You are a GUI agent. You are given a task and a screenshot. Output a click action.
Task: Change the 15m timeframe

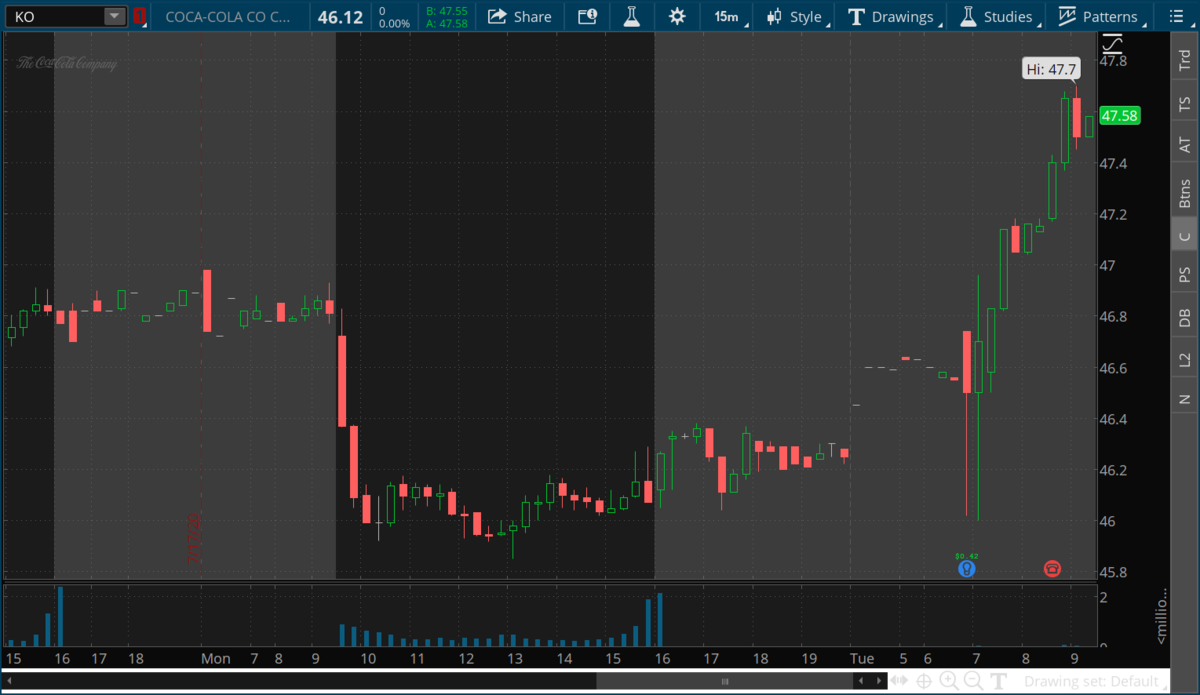pyautogui.click(x=726, y=16)
